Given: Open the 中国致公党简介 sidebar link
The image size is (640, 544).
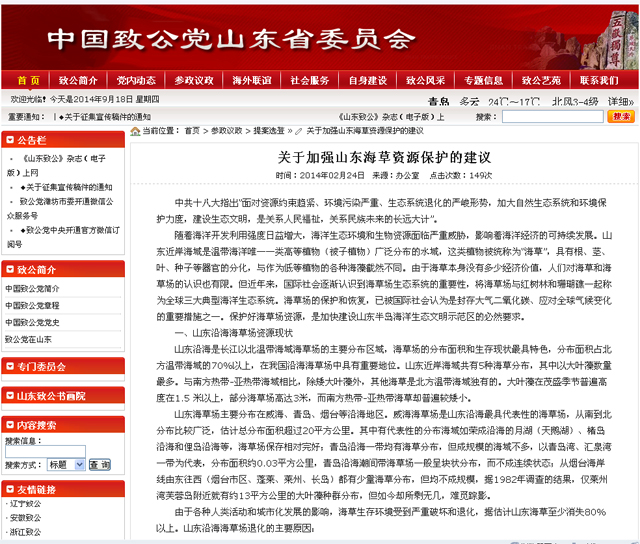Looking at the screenshot, I should (x=32, y=289).
